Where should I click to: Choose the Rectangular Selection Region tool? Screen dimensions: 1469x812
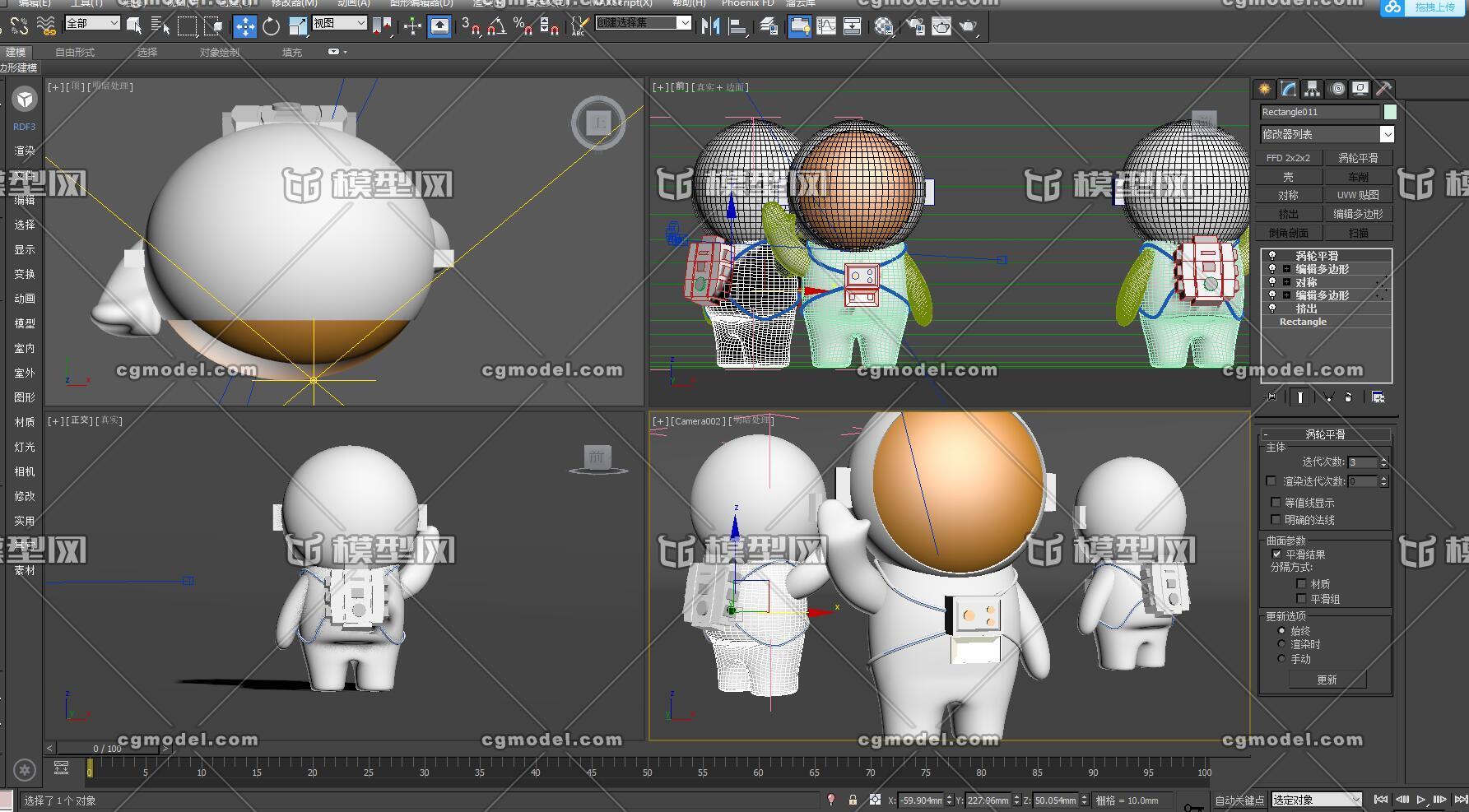[188, 26]
